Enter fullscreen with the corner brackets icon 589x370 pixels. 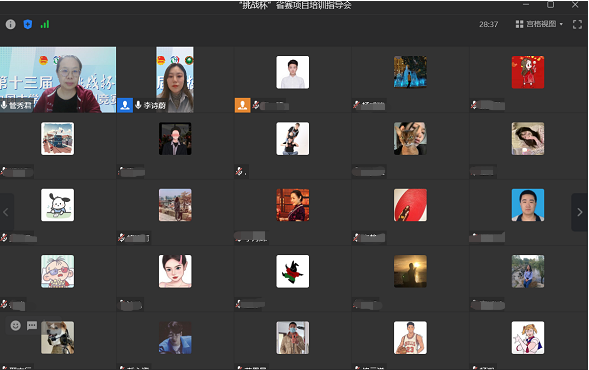tap(577, 24)
